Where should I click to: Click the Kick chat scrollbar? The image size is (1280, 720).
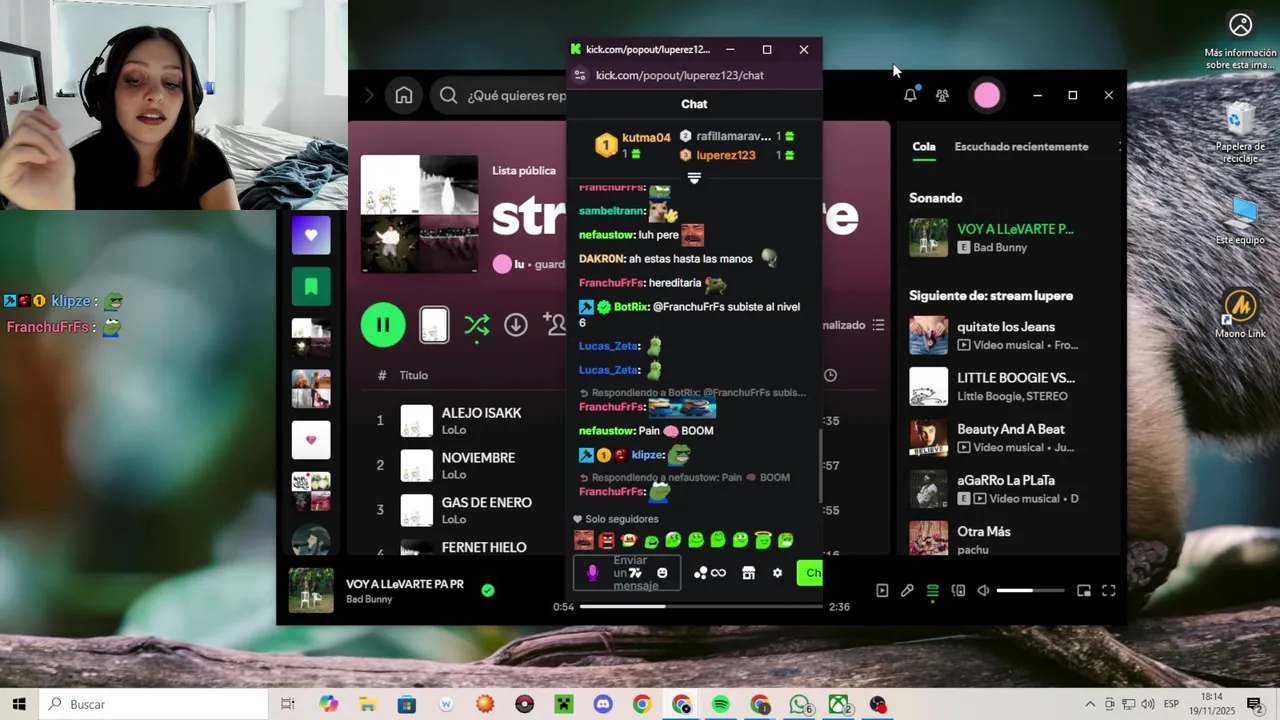click(820, 465)
